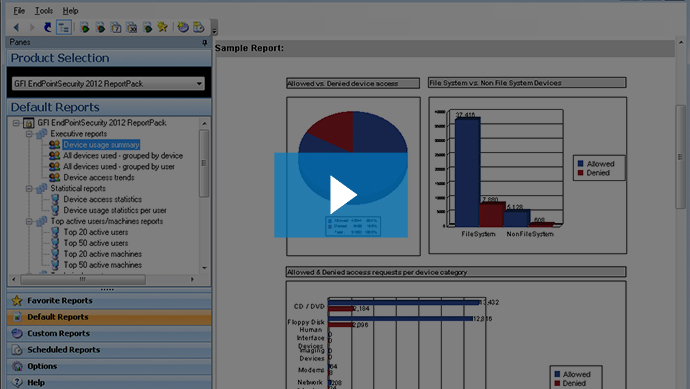The height and width of the screenshot is (389, 690).
Task: Click the icon beside Device access trends
Action: coord(55,178)
